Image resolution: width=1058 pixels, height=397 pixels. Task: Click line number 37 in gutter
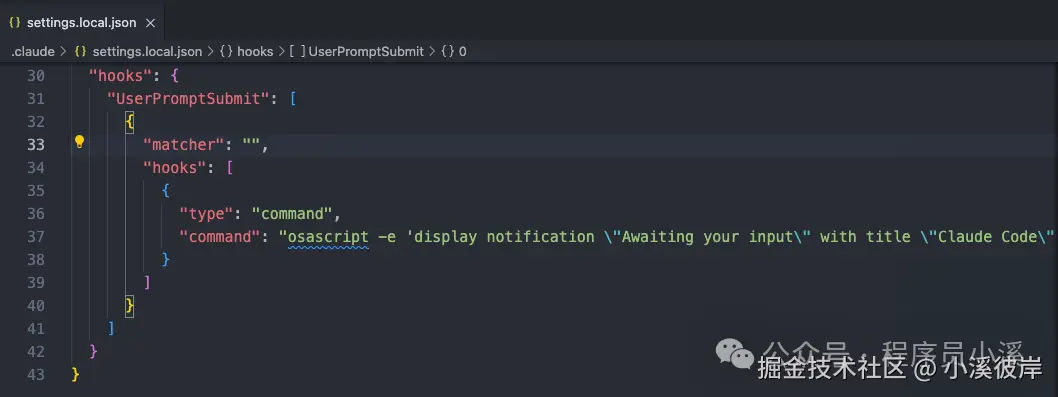point(36,236)
